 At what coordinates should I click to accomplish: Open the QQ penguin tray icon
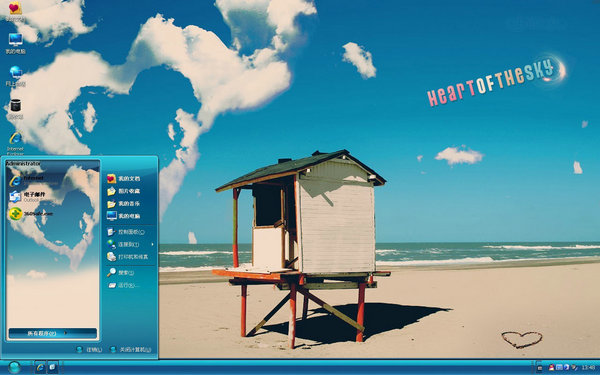pyautogui.click(x=551, y=367)
